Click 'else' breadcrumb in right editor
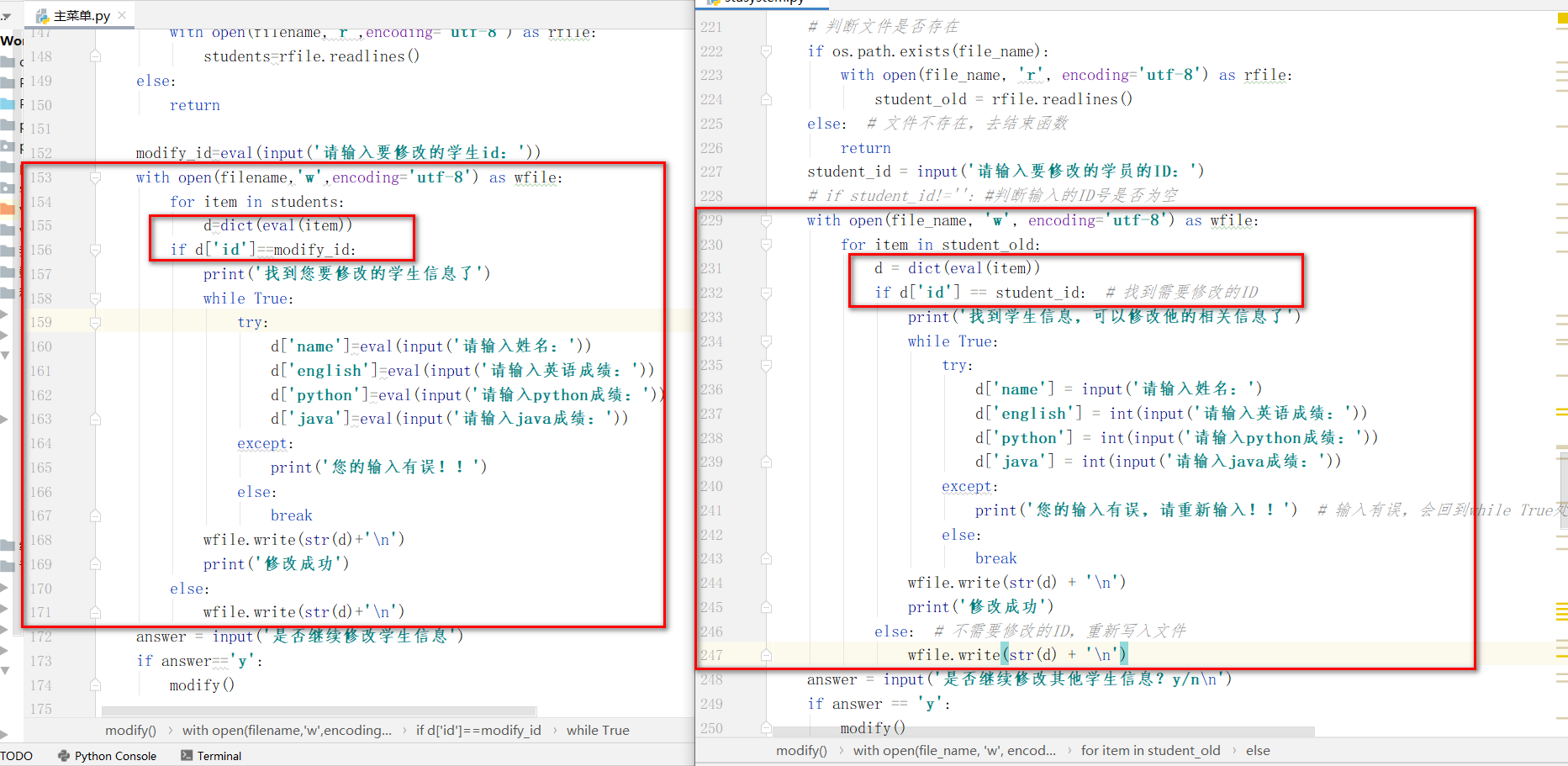 coord(1258,750)
